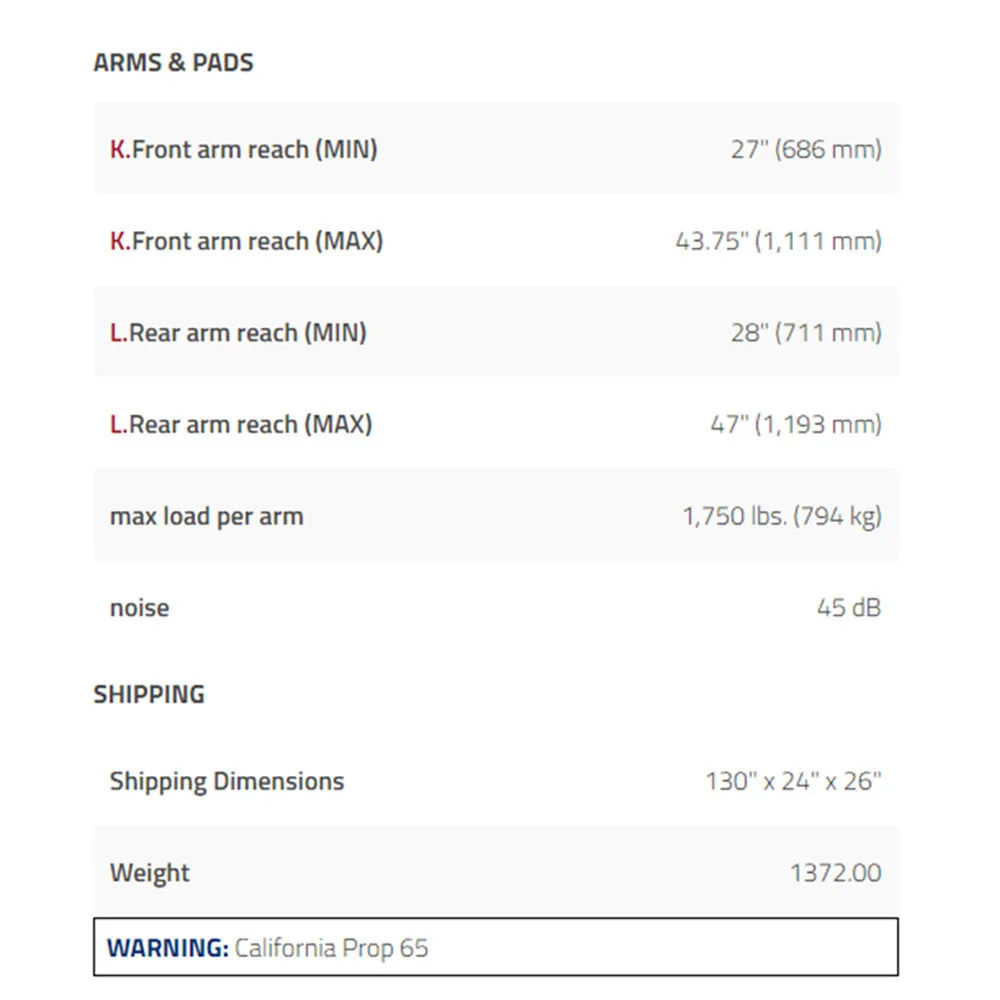1000x1000 pixels.
Task: Select the K.Front arm reach (MIN) row label
Action: 244,149
